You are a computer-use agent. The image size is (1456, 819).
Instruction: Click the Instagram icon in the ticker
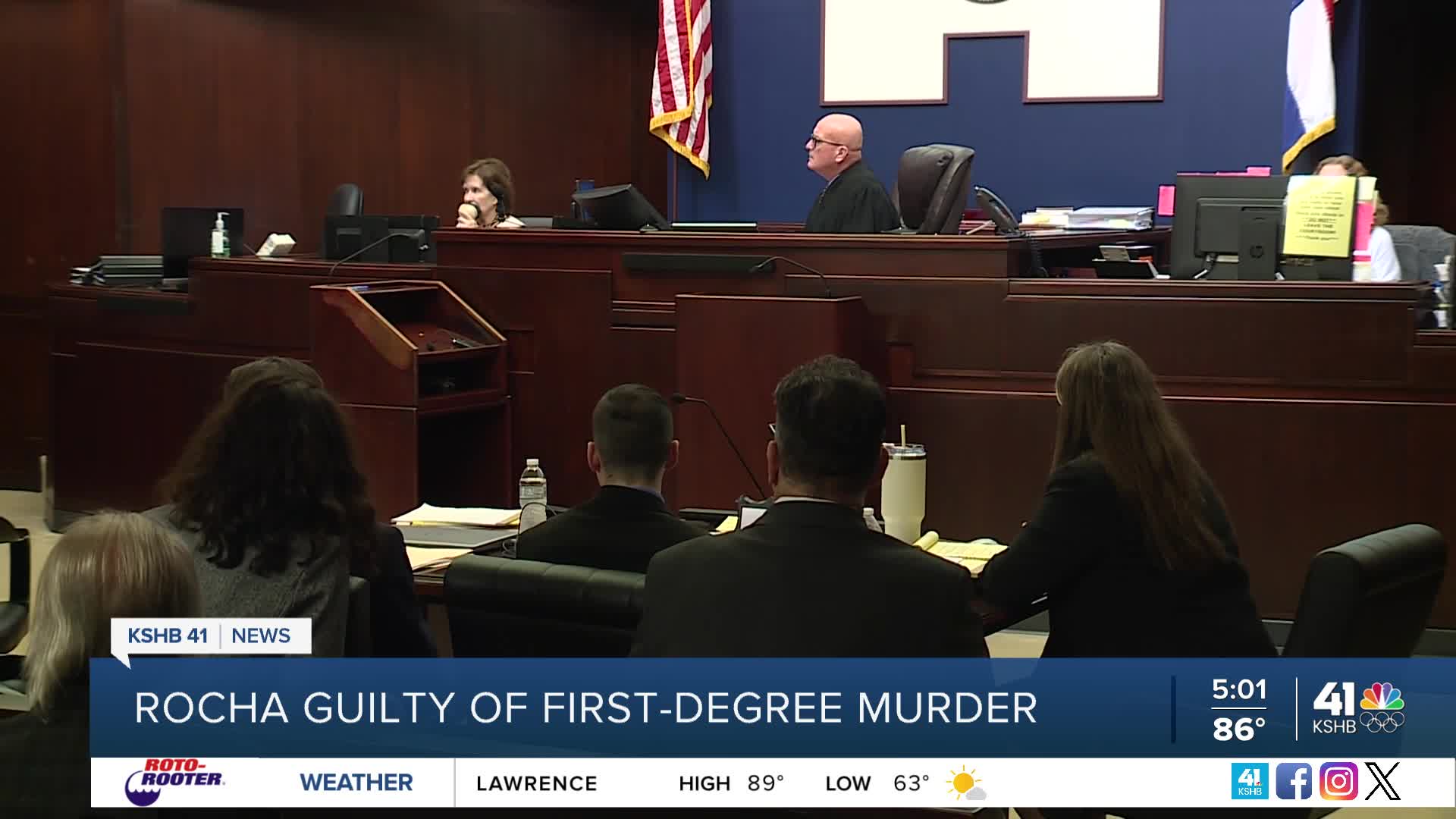click(1338, 781)
